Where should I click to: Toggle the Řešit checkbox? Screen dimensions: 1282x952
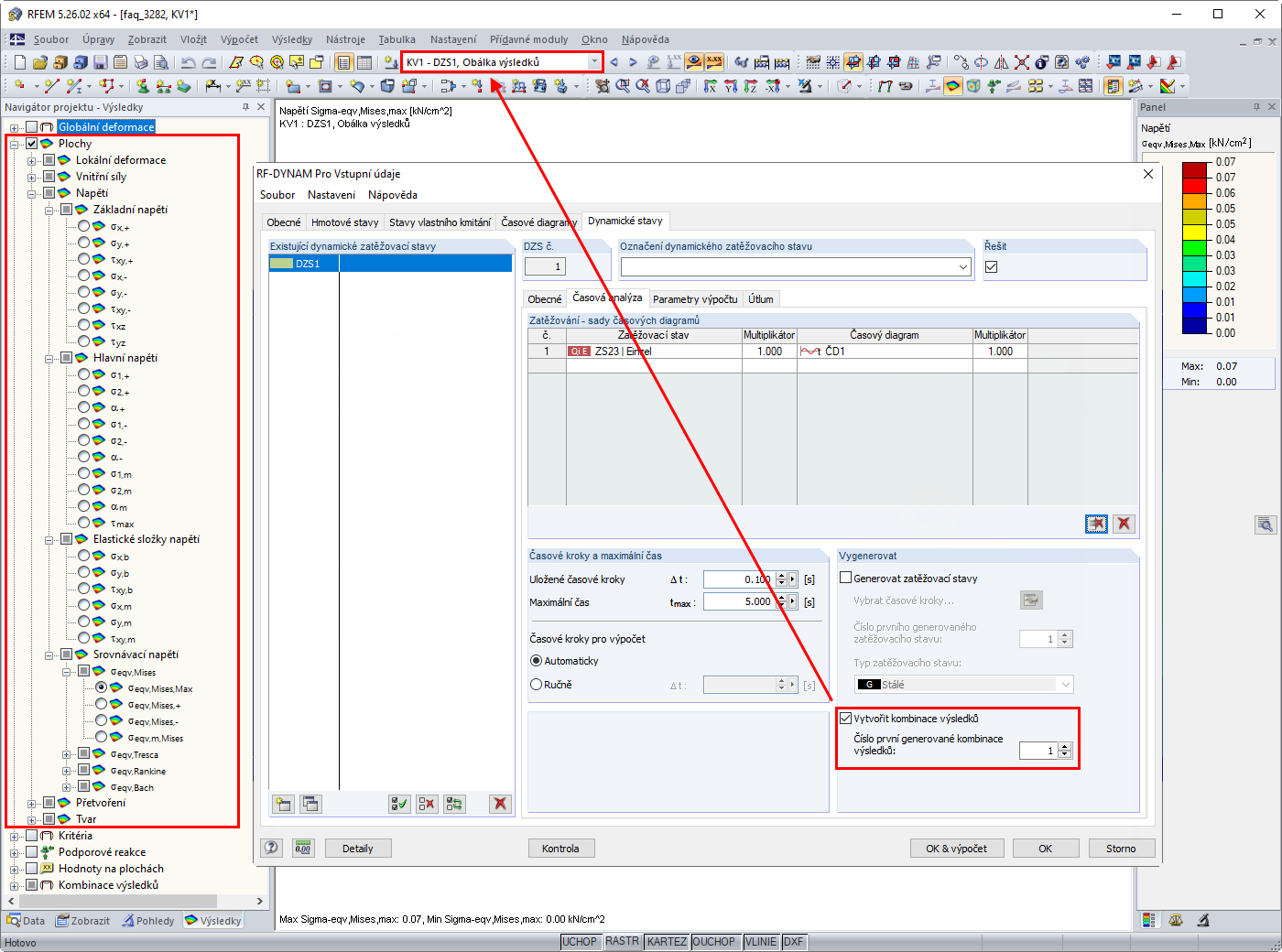click(992, 266)
